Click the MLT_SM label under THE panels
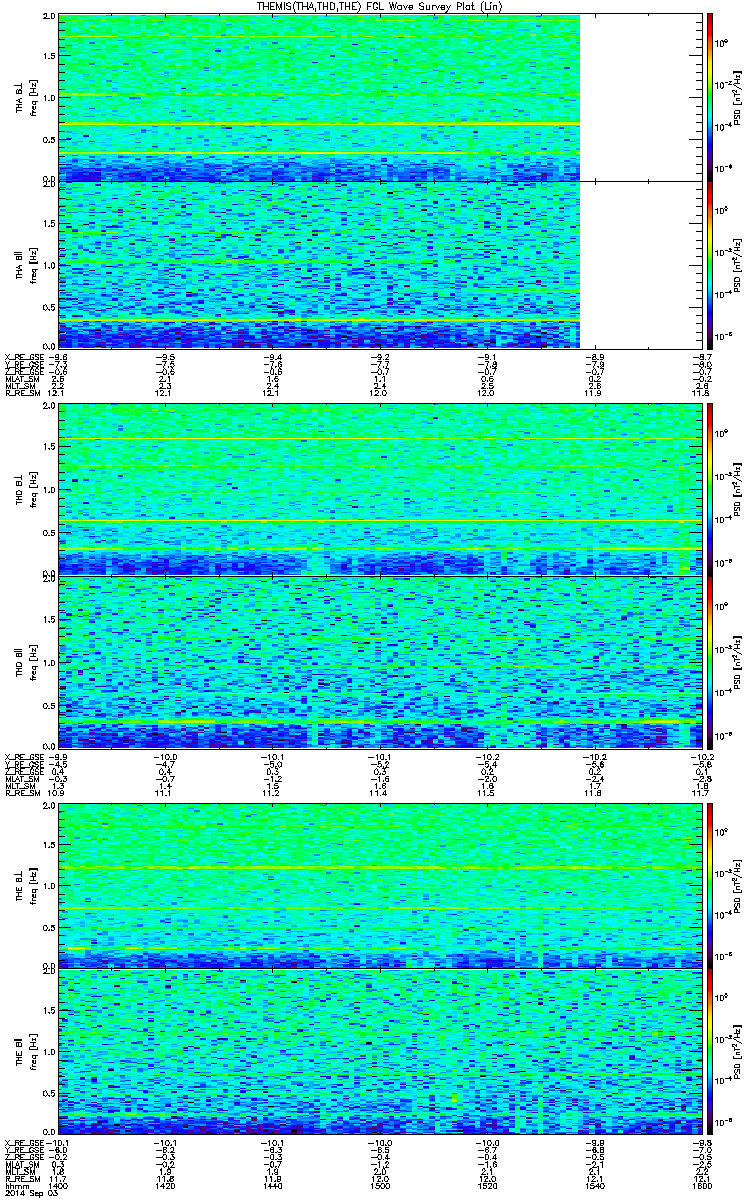The image size is (750, 1200). [18, 1169]
